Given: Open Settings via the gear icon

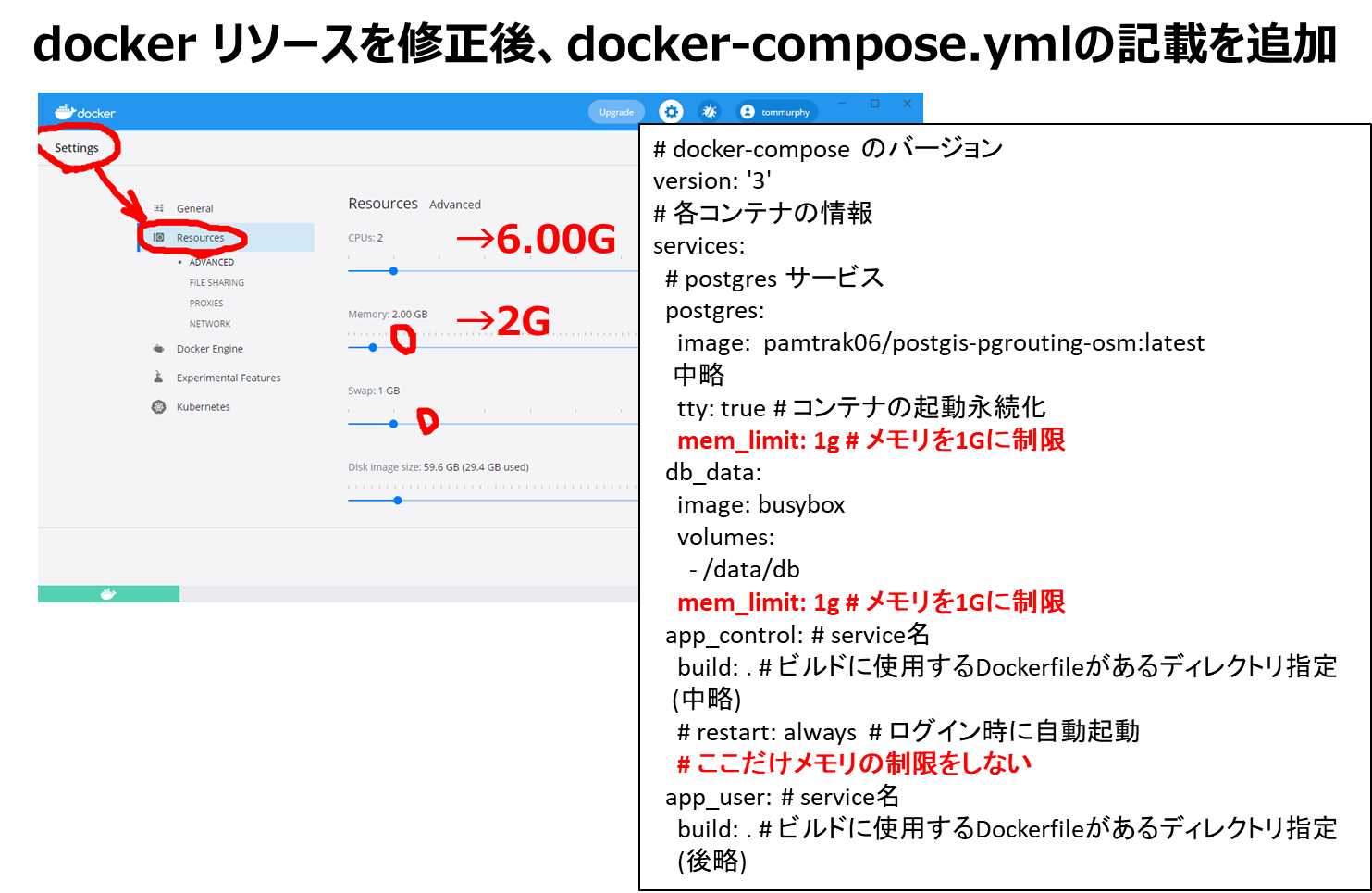Looking at the screenshot, I should [x=671, y=112].
